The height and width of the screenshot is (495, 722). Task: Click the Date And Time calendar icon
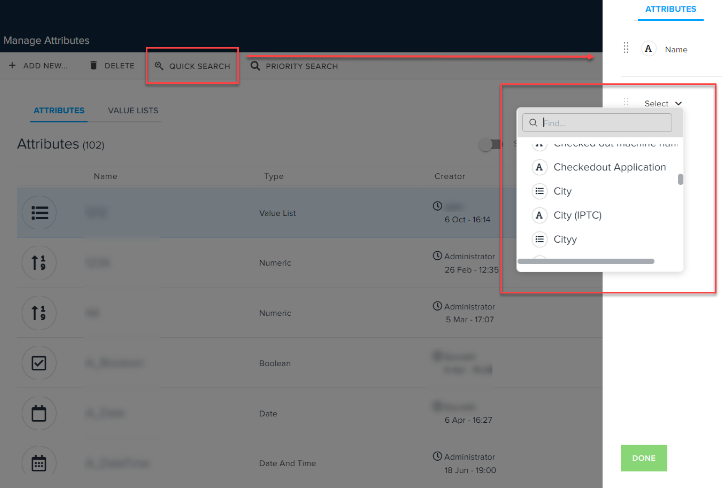tap(39, 463)
